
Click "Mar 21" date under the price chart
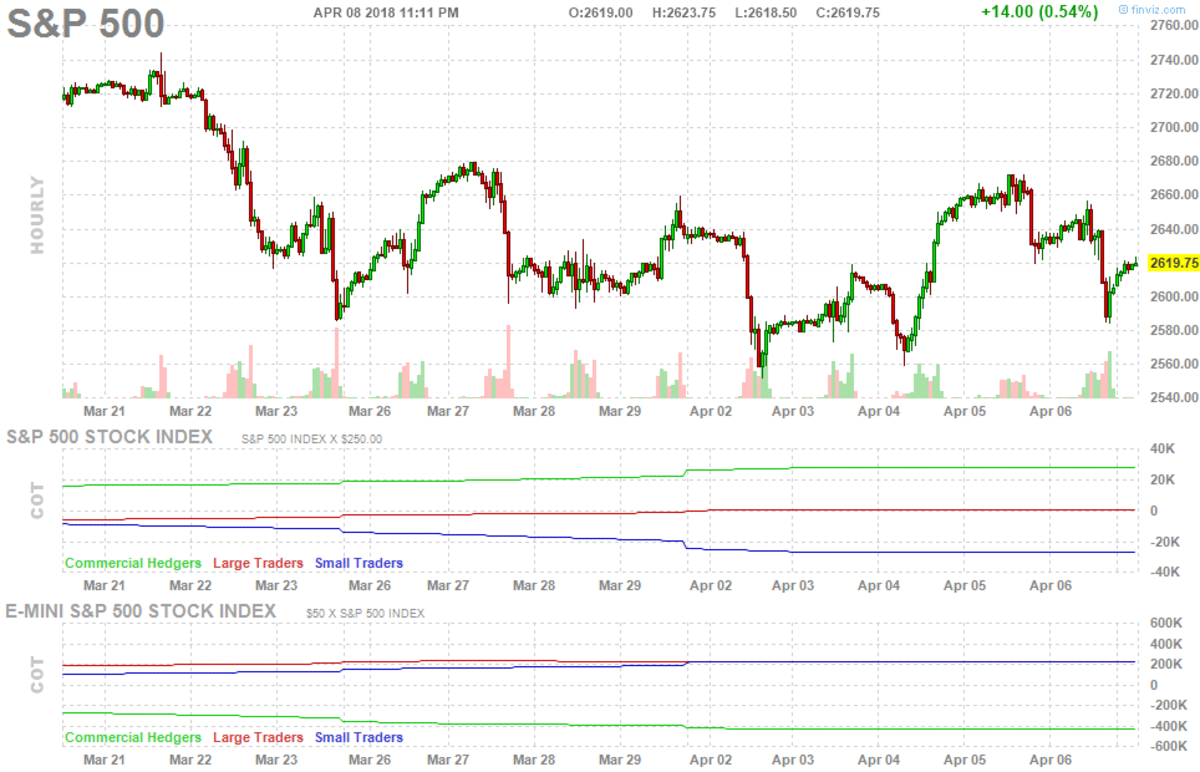pos(104,411)
